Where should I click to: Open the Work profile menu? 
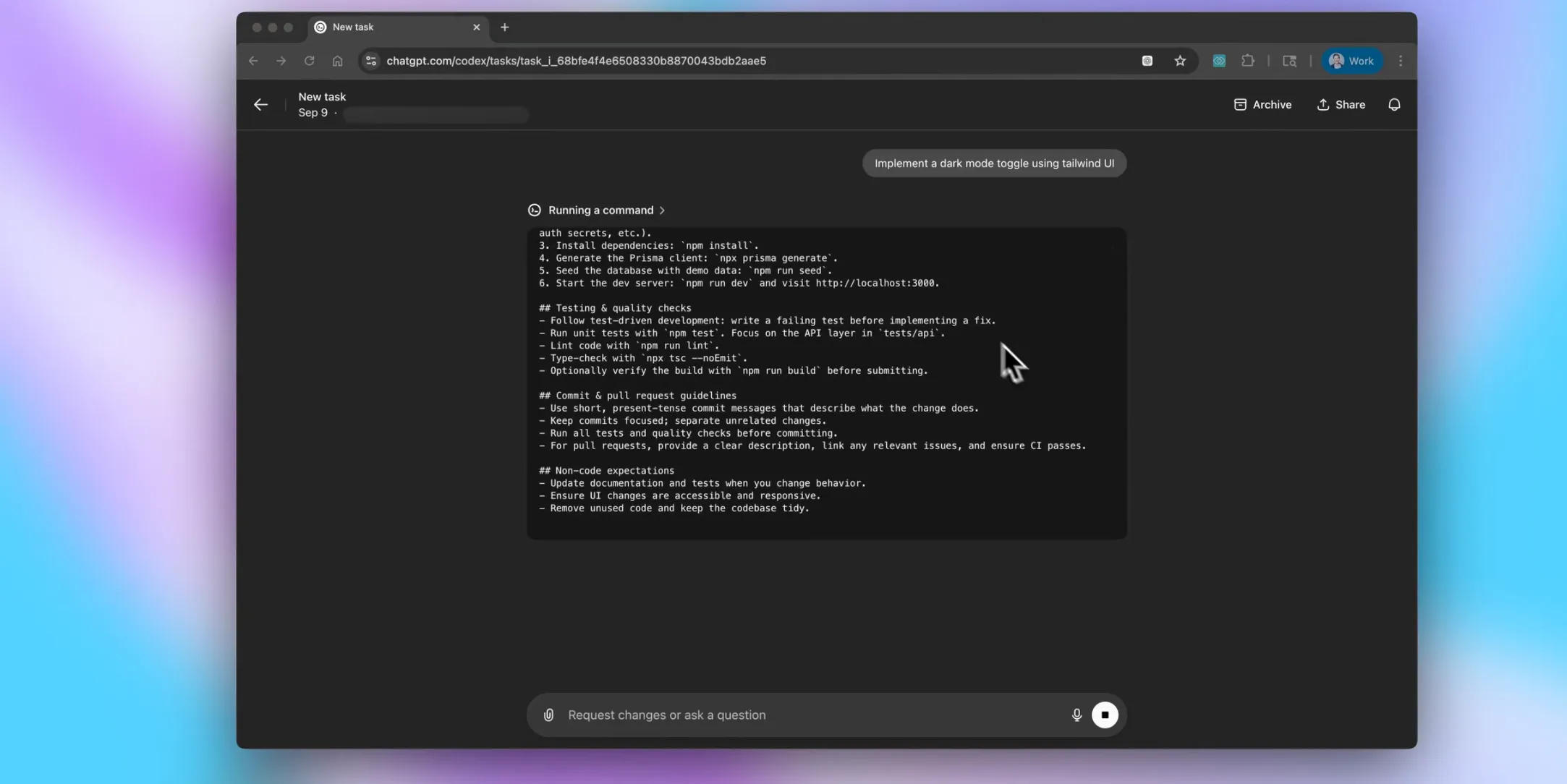(x=1351, y=61)
